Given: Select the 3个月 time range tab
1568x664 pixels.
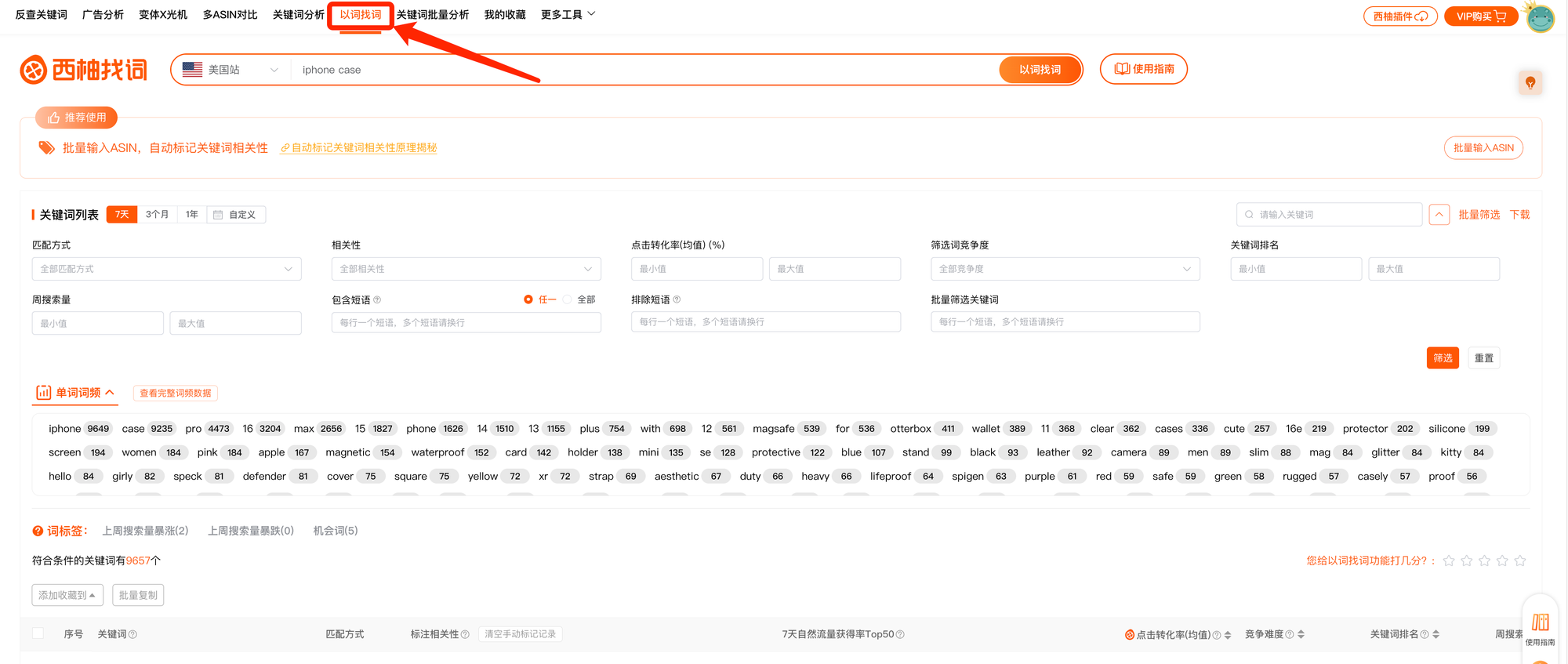Looking at the screenshot, I should coord(157,215).
